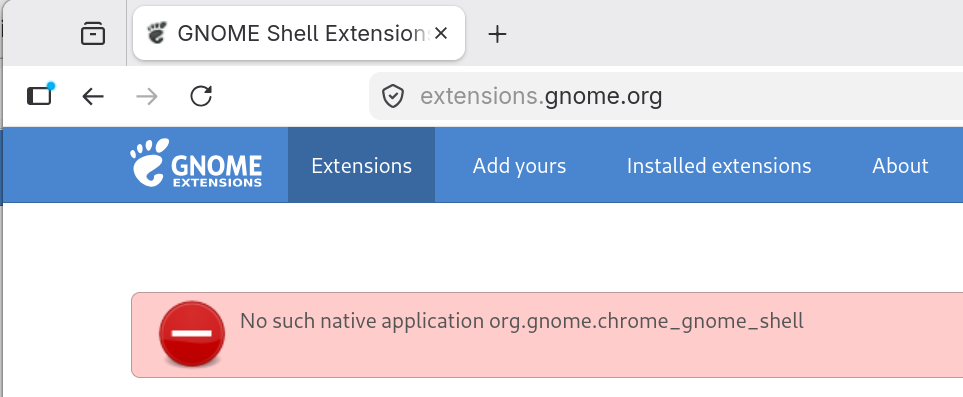Go forward to the next page
Screen dimensions: 963x397
tap(147, 96)
